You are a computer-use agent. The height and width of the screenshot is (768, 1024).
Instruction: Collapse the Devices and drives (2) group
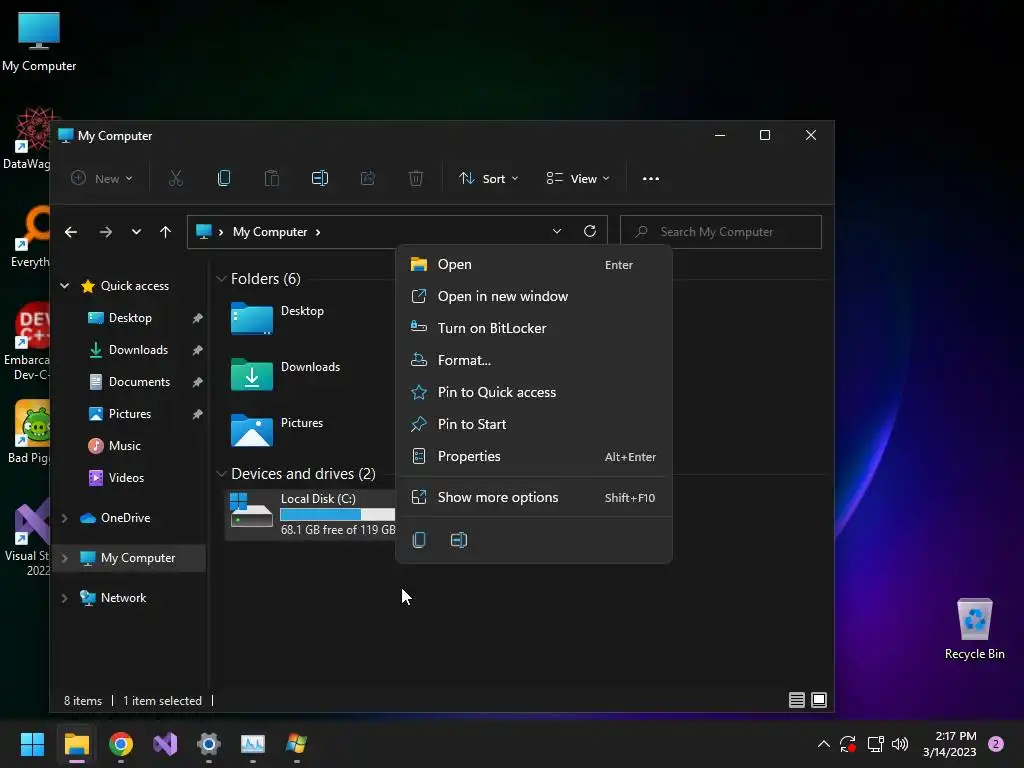[x=221, y=473]
